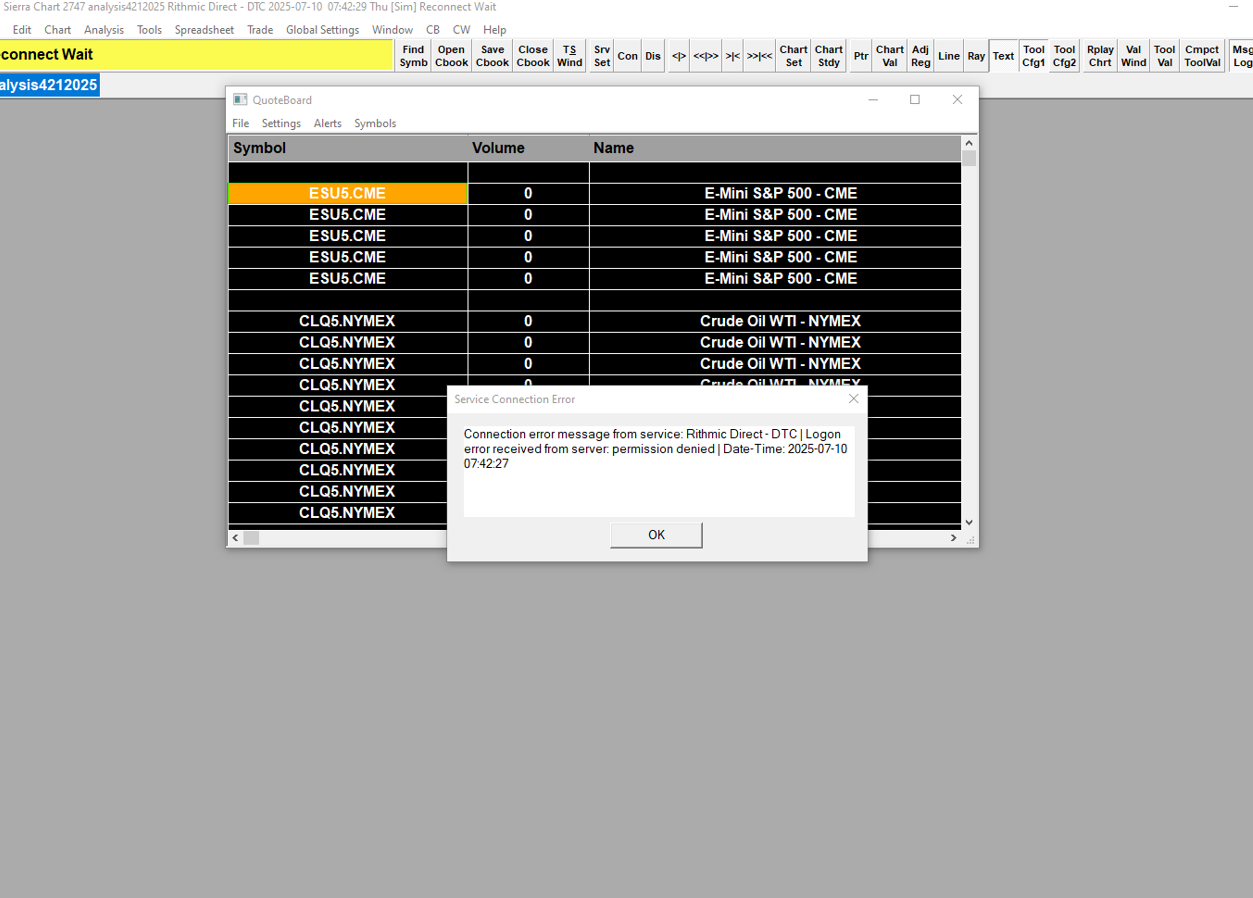Open QuoteBoard Symbols menu
1253x898 pixels.
tap(375, 123)
